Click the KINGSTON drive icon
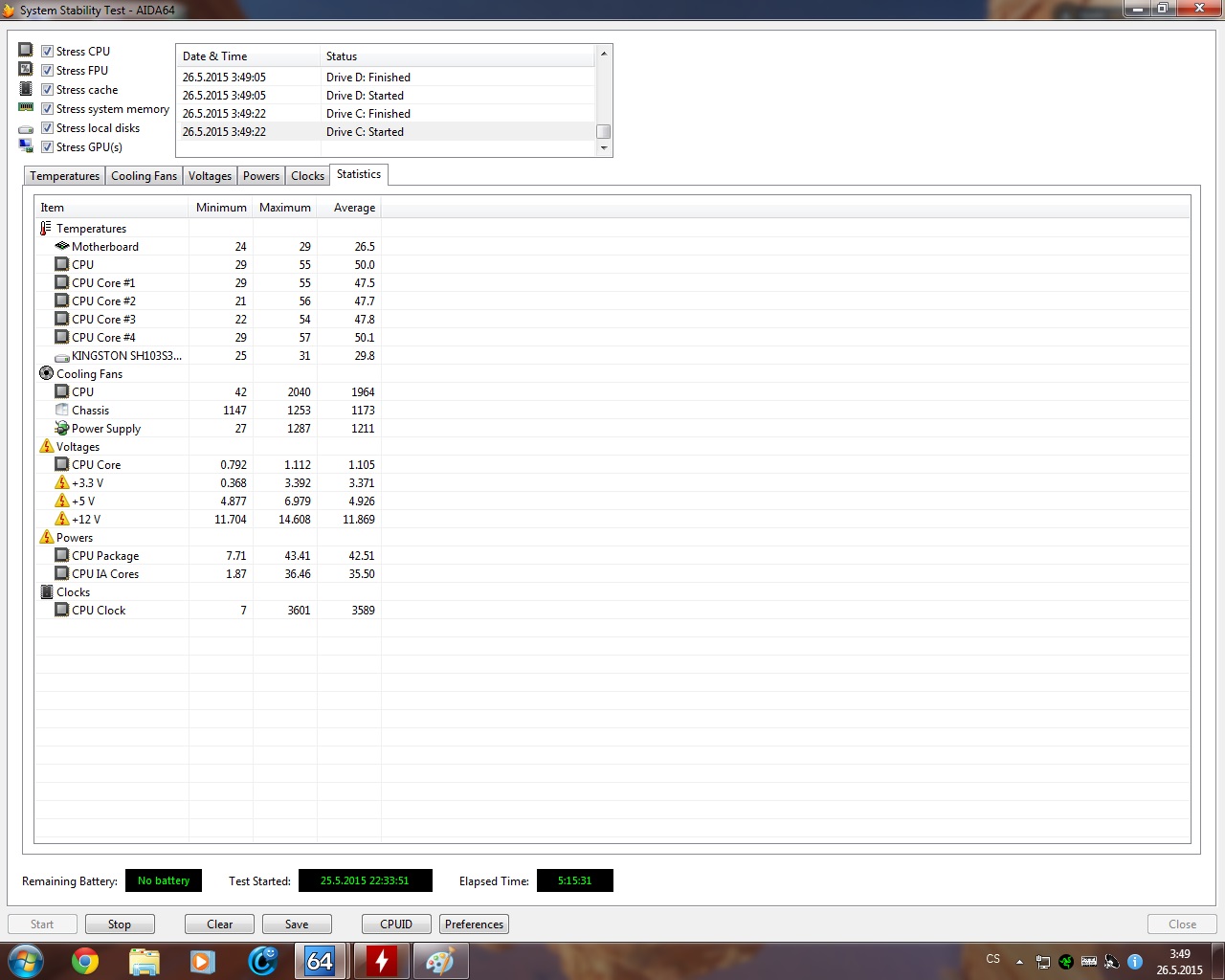The height and width of the screenshot is (980, 1225). coord(62,356)
